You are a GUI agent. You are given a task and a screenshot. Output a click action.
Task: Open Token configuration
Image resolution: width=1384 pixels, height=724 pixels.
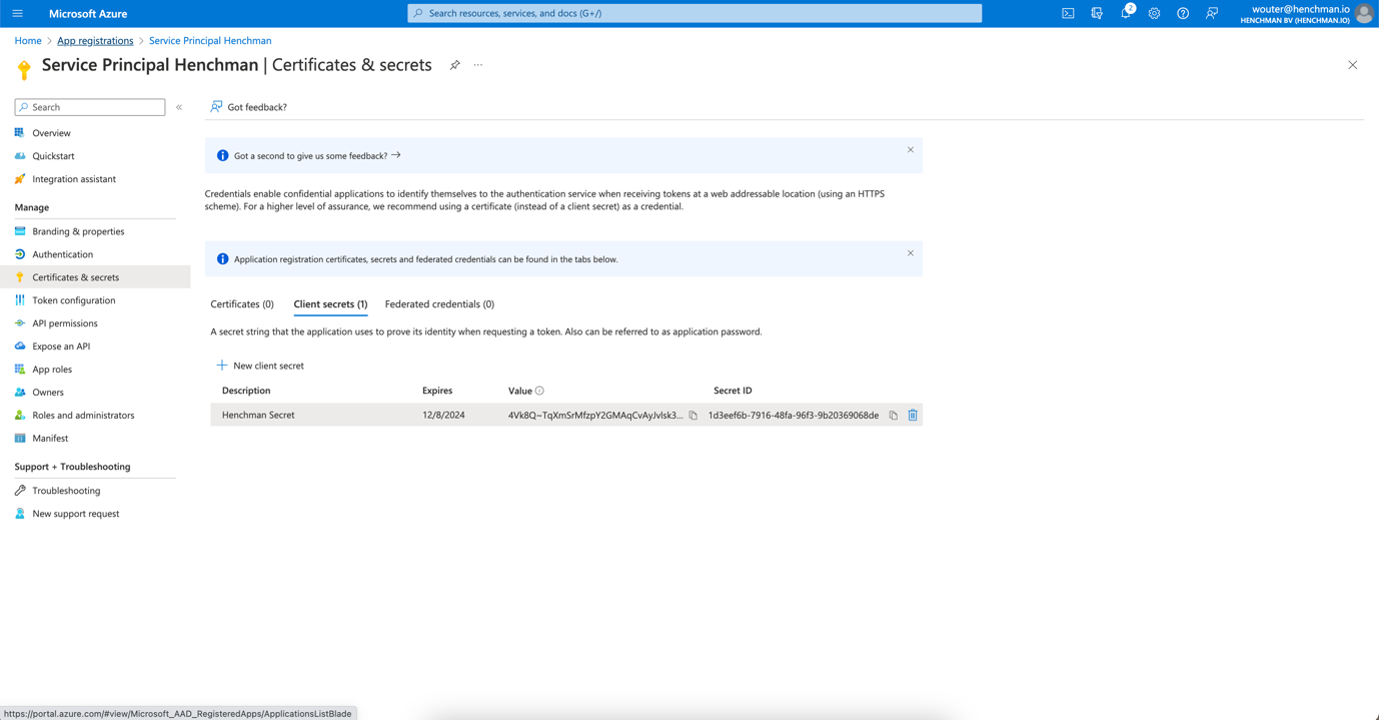point(74,301)
